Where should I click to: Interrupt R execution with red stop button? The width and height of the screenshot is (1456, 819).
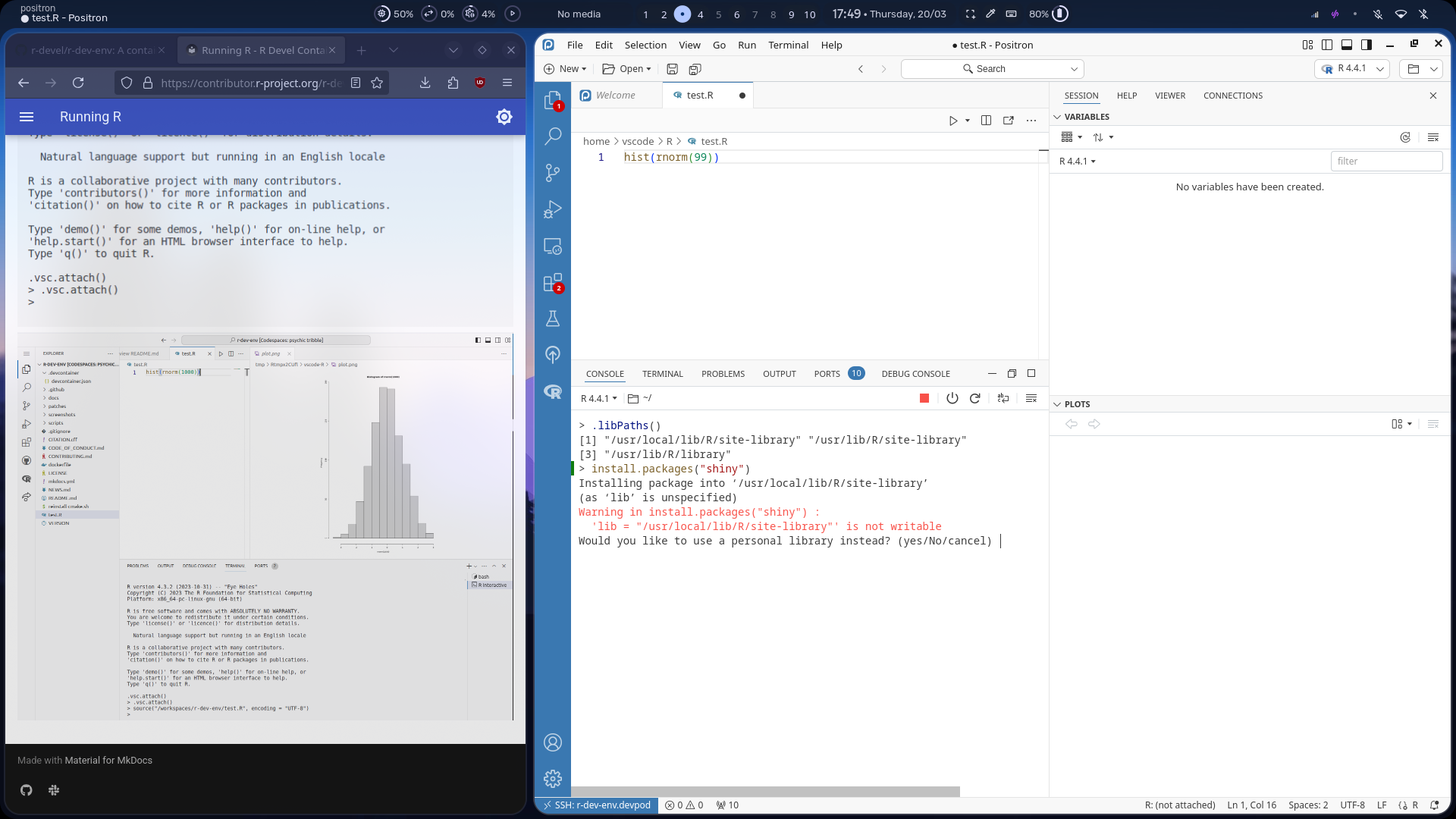[x=924, y=398]
